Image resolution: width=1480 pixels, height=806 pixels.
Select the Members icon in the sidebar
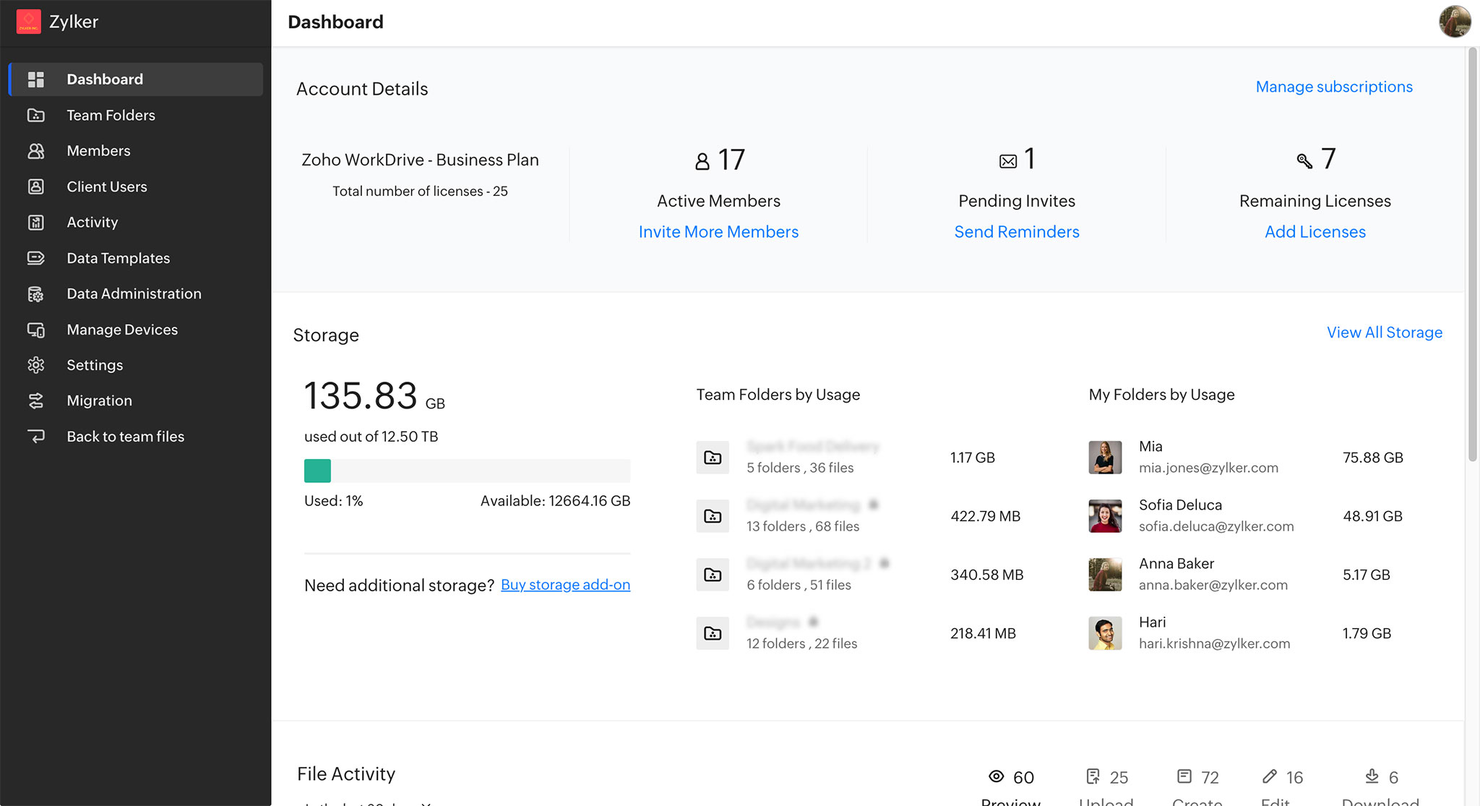tap(37, 151)
